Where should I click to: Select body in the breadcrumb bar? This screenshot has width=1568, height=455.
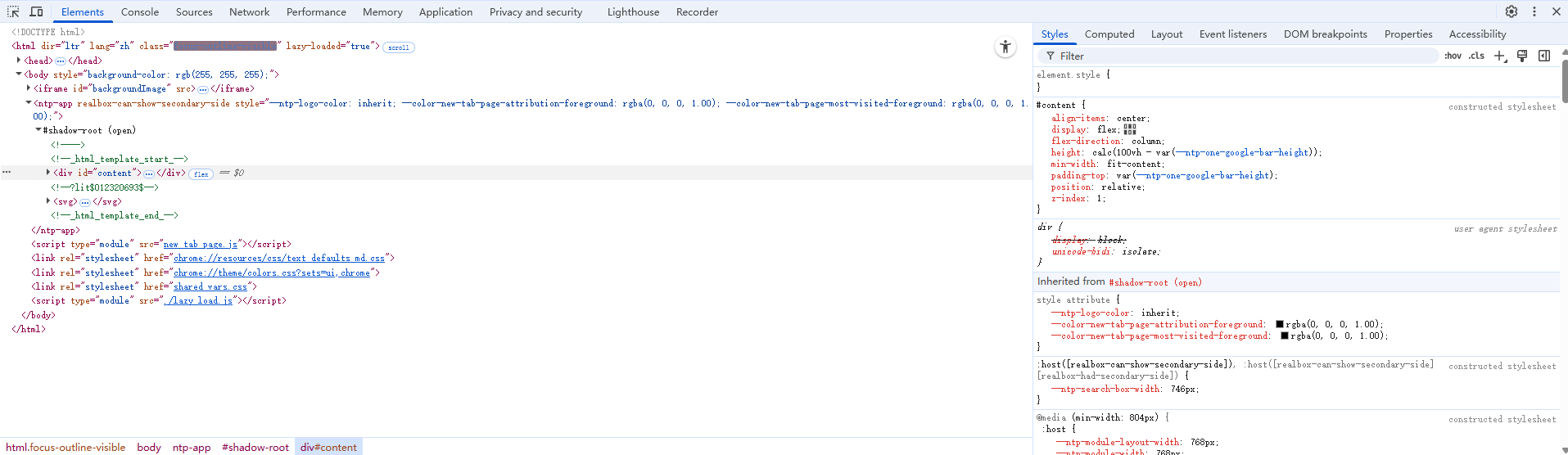[x=149, y=447]
